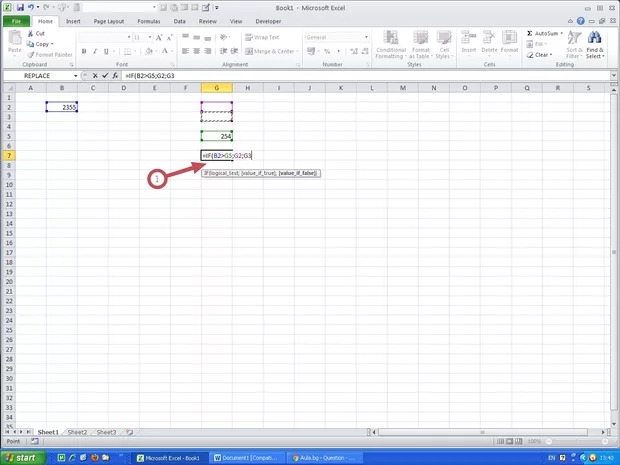This screenshot has height=465, width=620.
Task: Click Wrap Text button
Action: 262,37
